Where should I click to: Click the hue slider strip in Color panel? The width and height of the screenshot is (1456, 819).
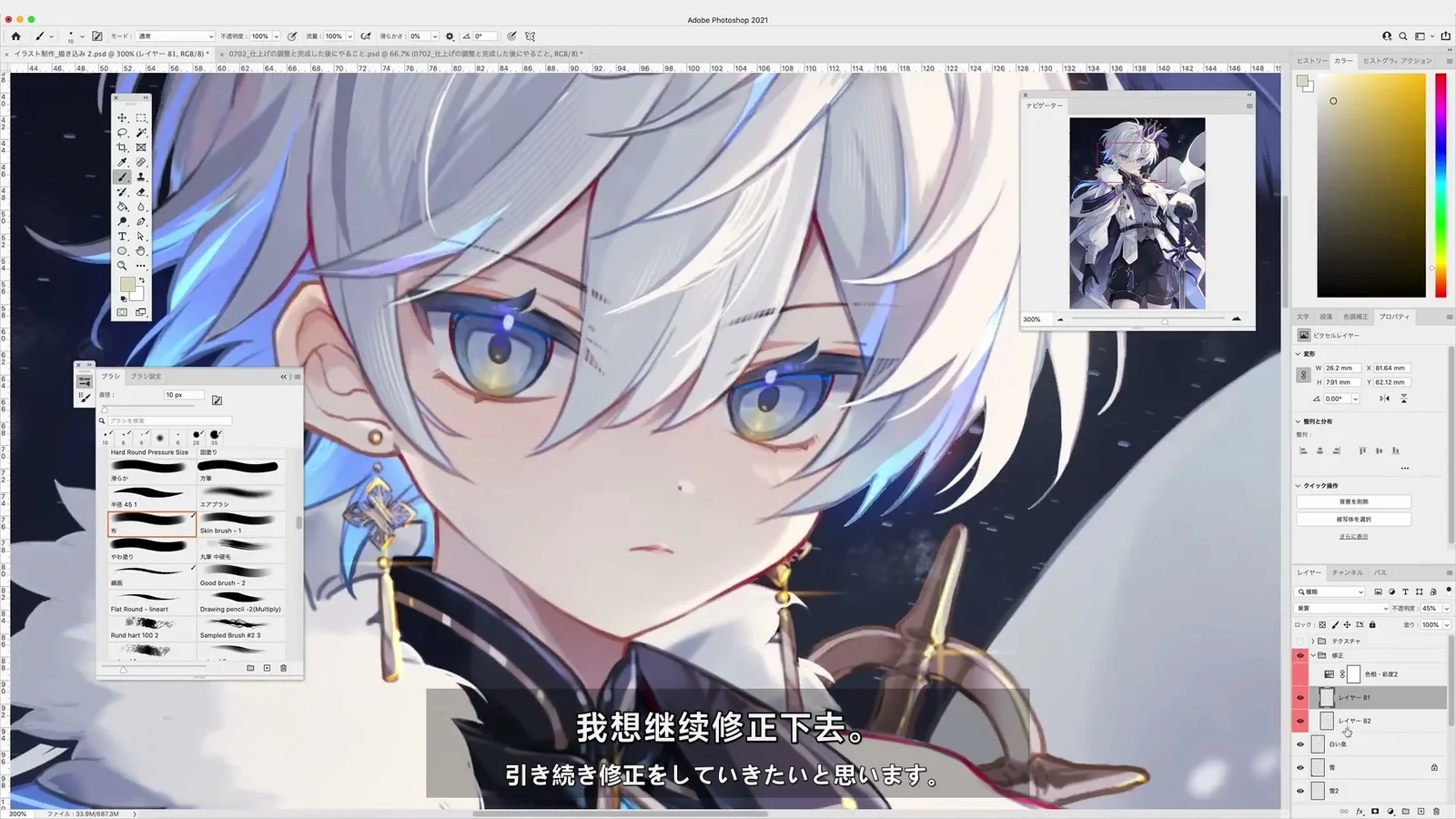tap(1441, 185)
